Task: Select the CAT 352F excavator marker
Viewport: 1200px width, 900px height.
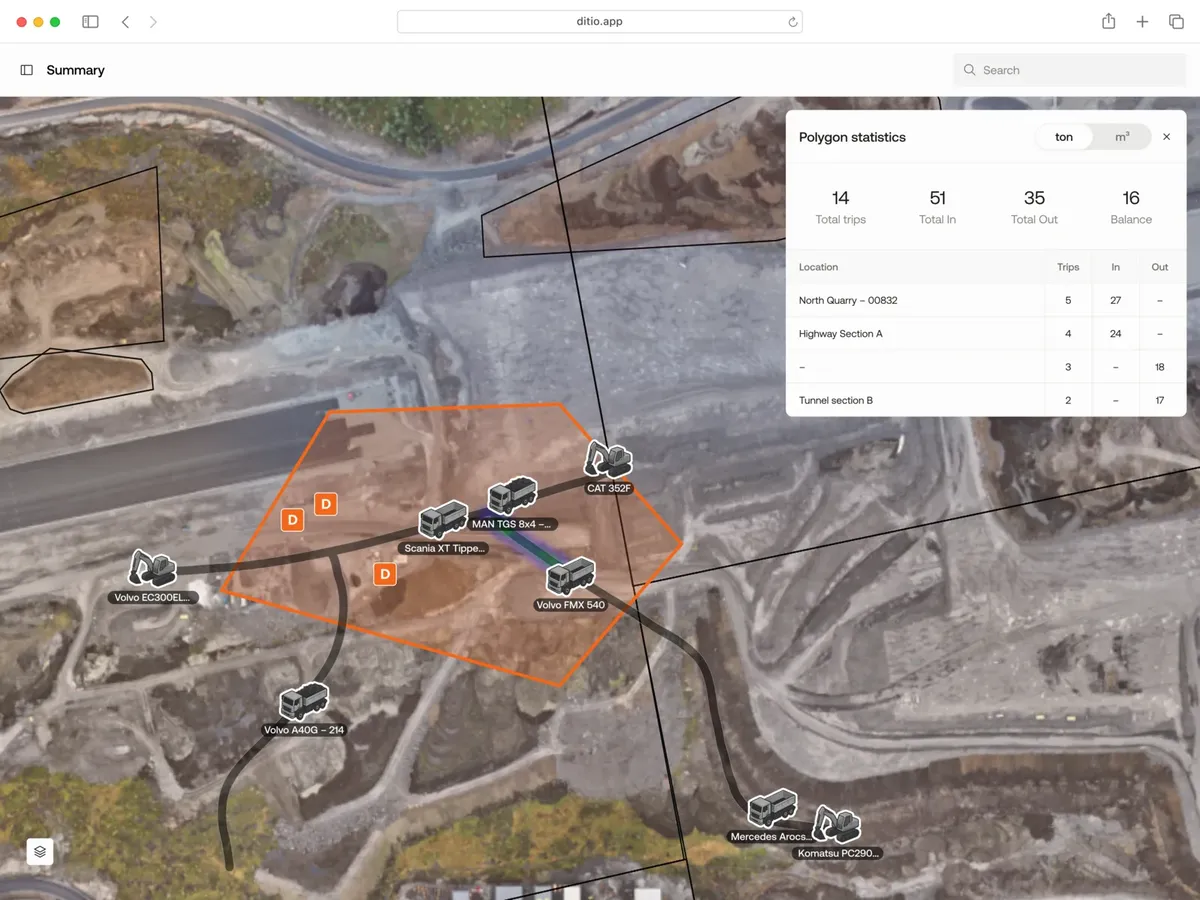Action: pos(607,460)
